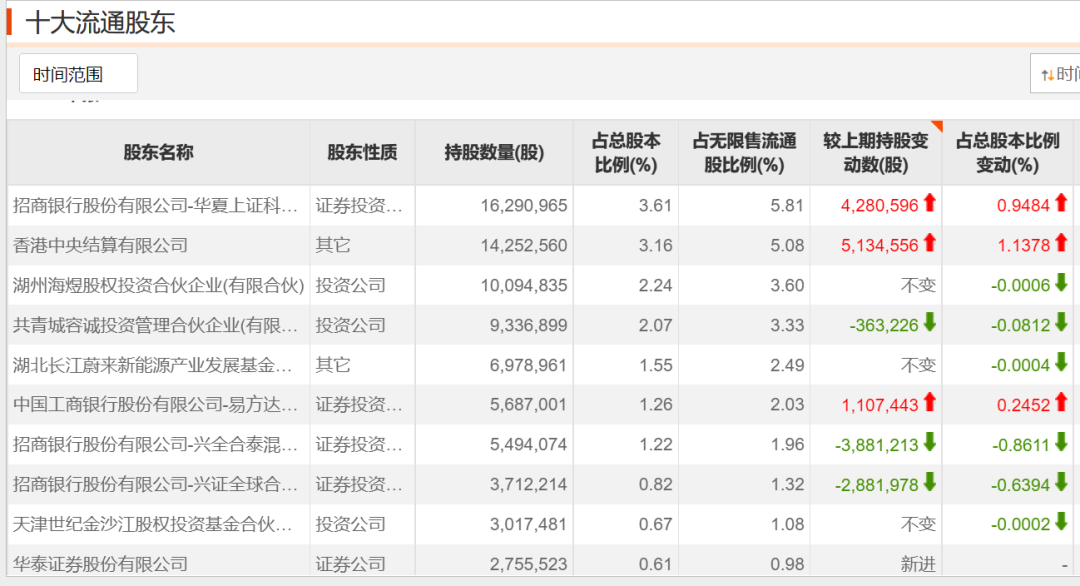The width and height of the screenshot is (1080, 586).
Task: Select shareholder 中国工商银行股份有限公司-易方达
Action: click(x=155, y=404)
